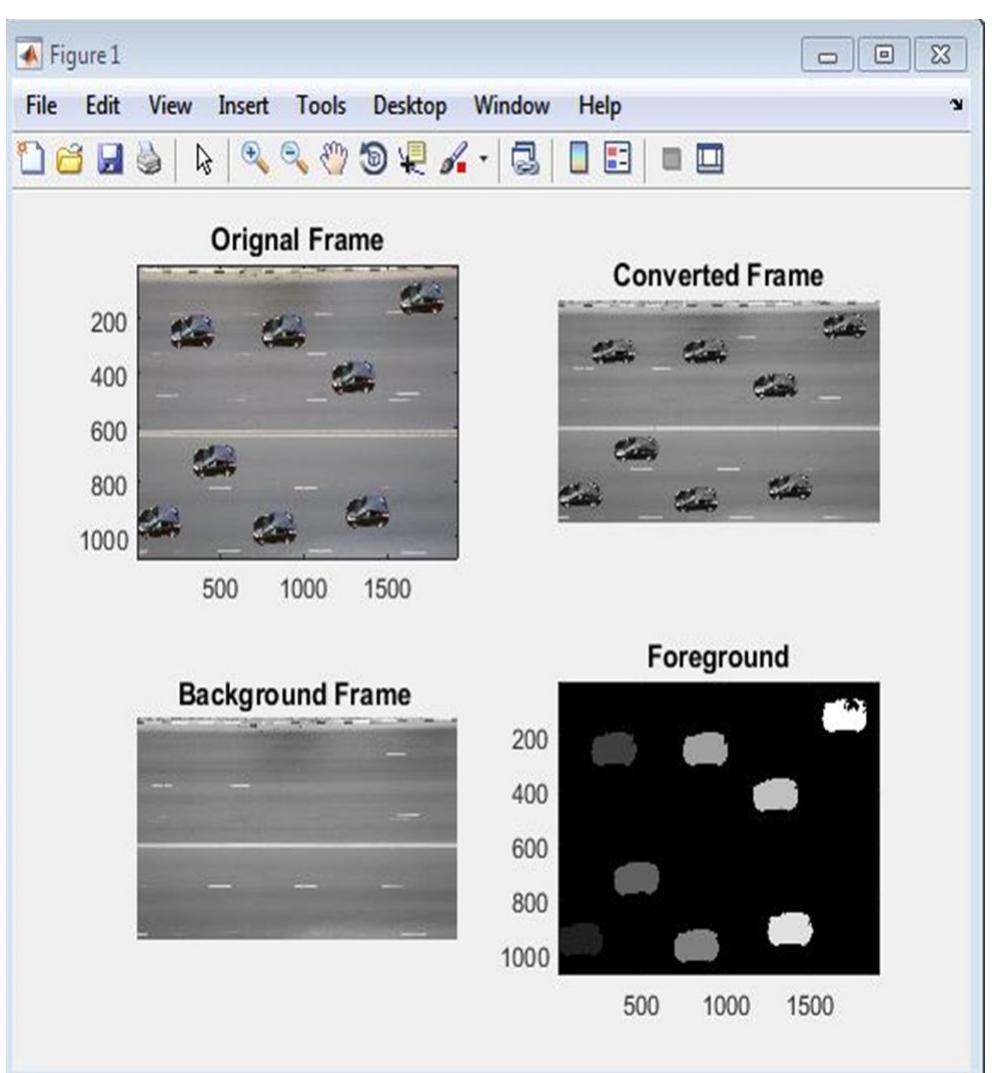Screen dimensions: 992x1073
Task: Select the Background Frame image plot
Action: coord(297,828)
